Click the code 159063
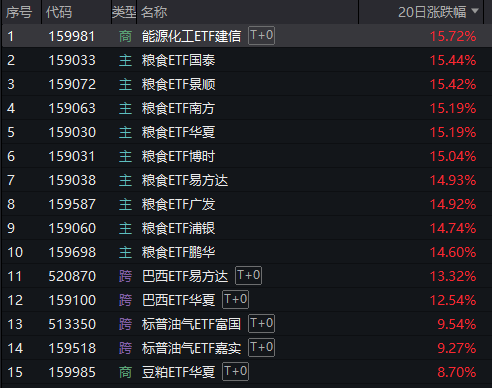 click(72, 108)
